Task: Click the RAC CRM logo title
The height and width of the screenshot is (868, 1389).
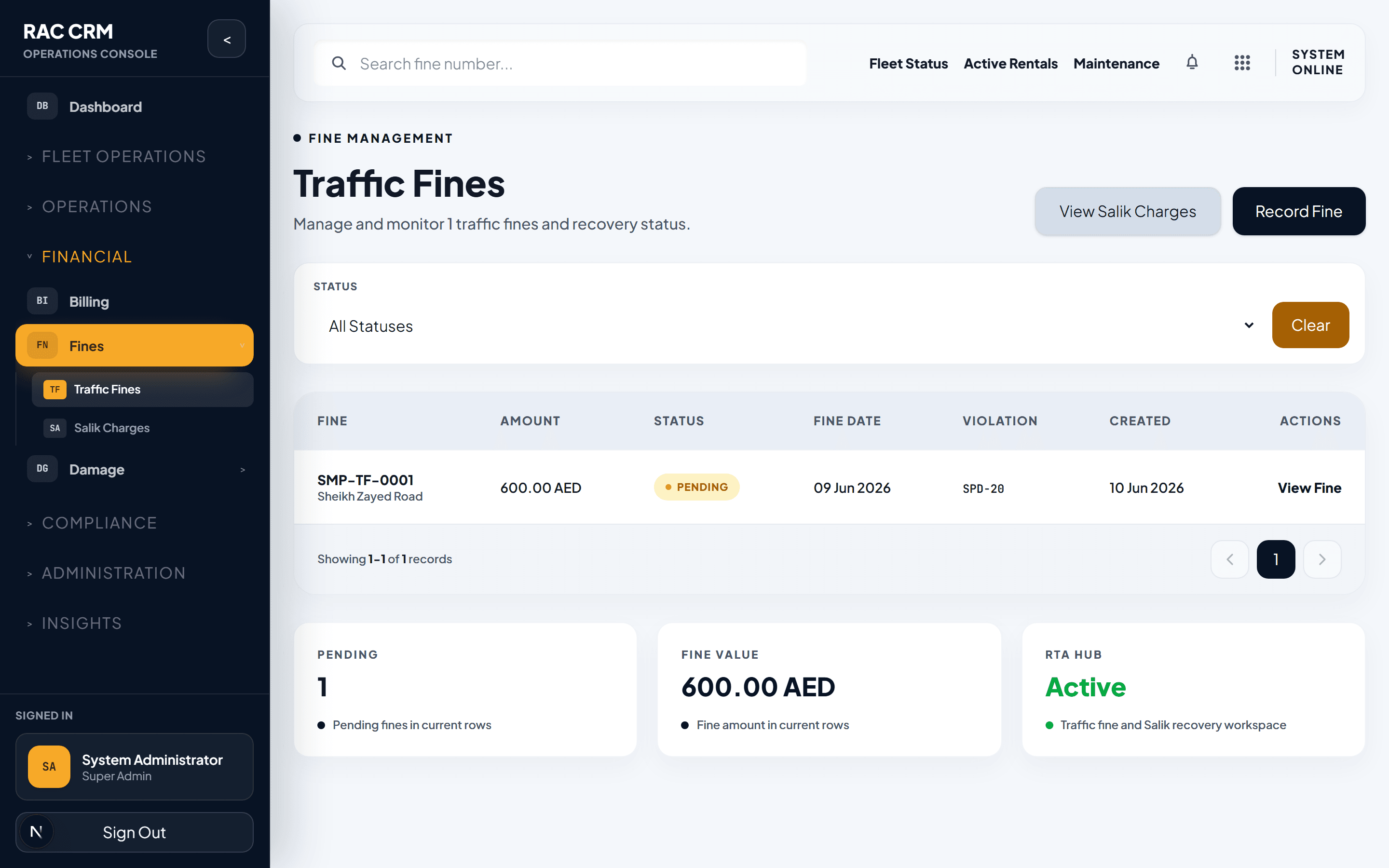Action: [x=68, y=31]
